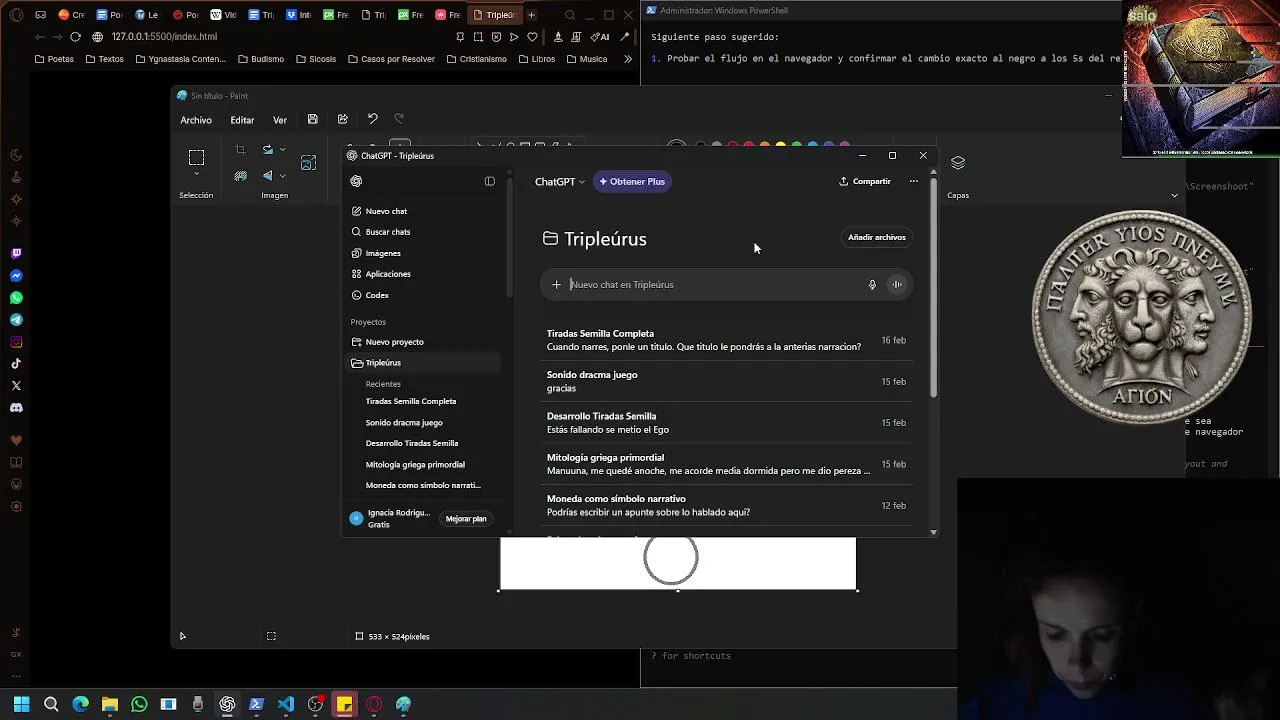Open the Desarrollo Tiradas Semilla chat in main list

click(726, 422)
